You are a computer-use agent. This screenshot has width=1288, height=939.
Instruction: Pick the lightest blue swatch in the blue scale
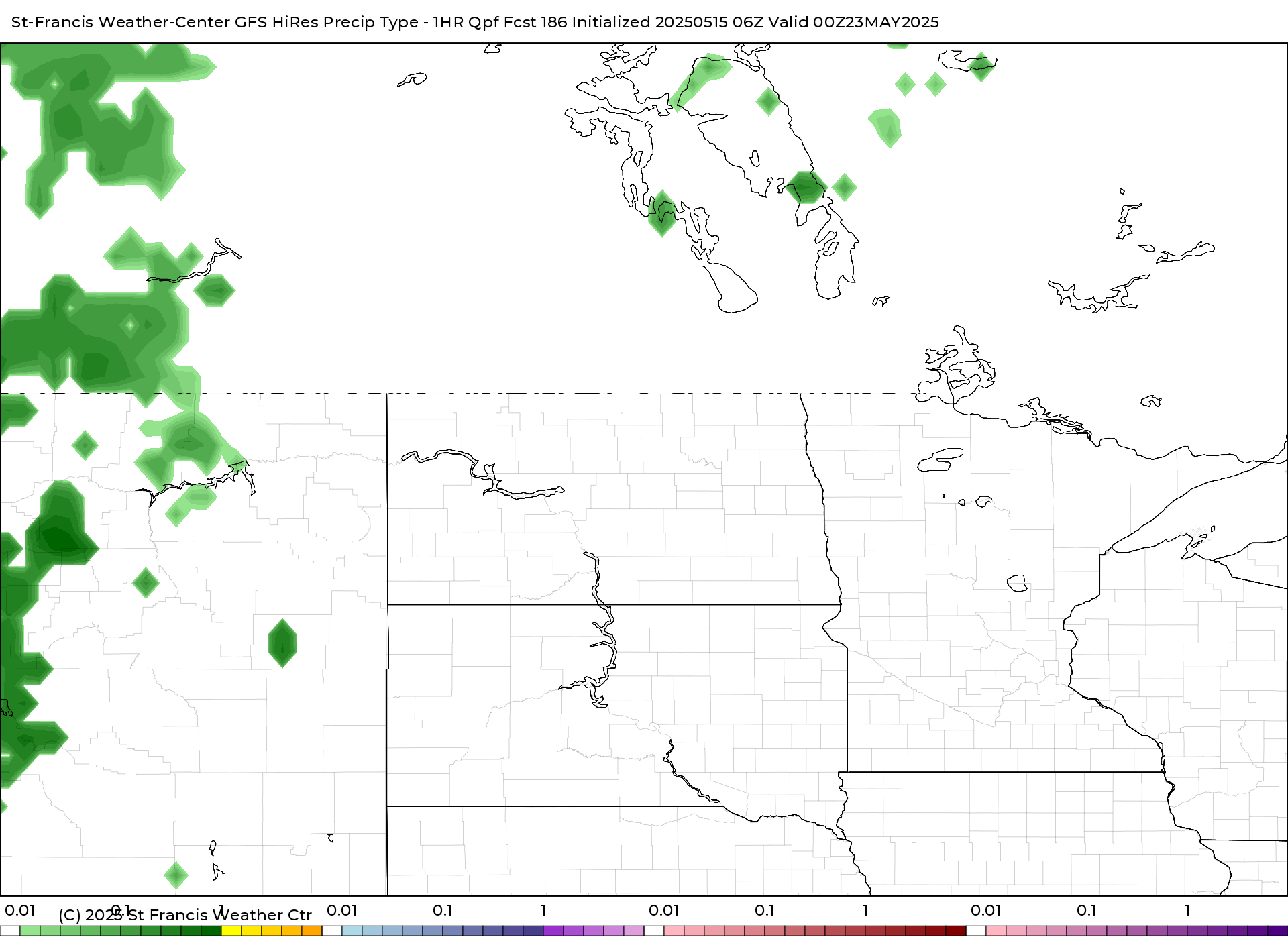(x=352, y=931)
